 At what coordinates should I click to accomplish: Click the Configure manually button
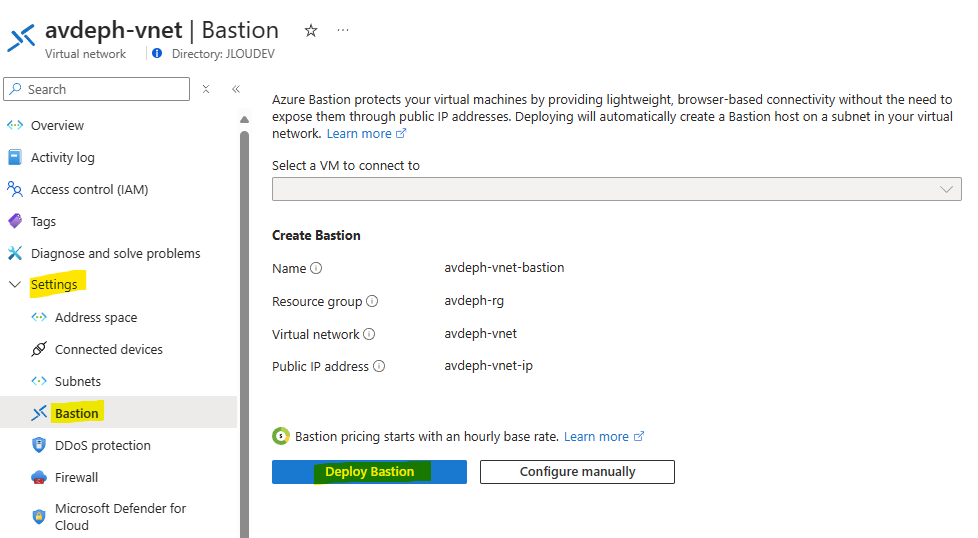coord(577,472)
